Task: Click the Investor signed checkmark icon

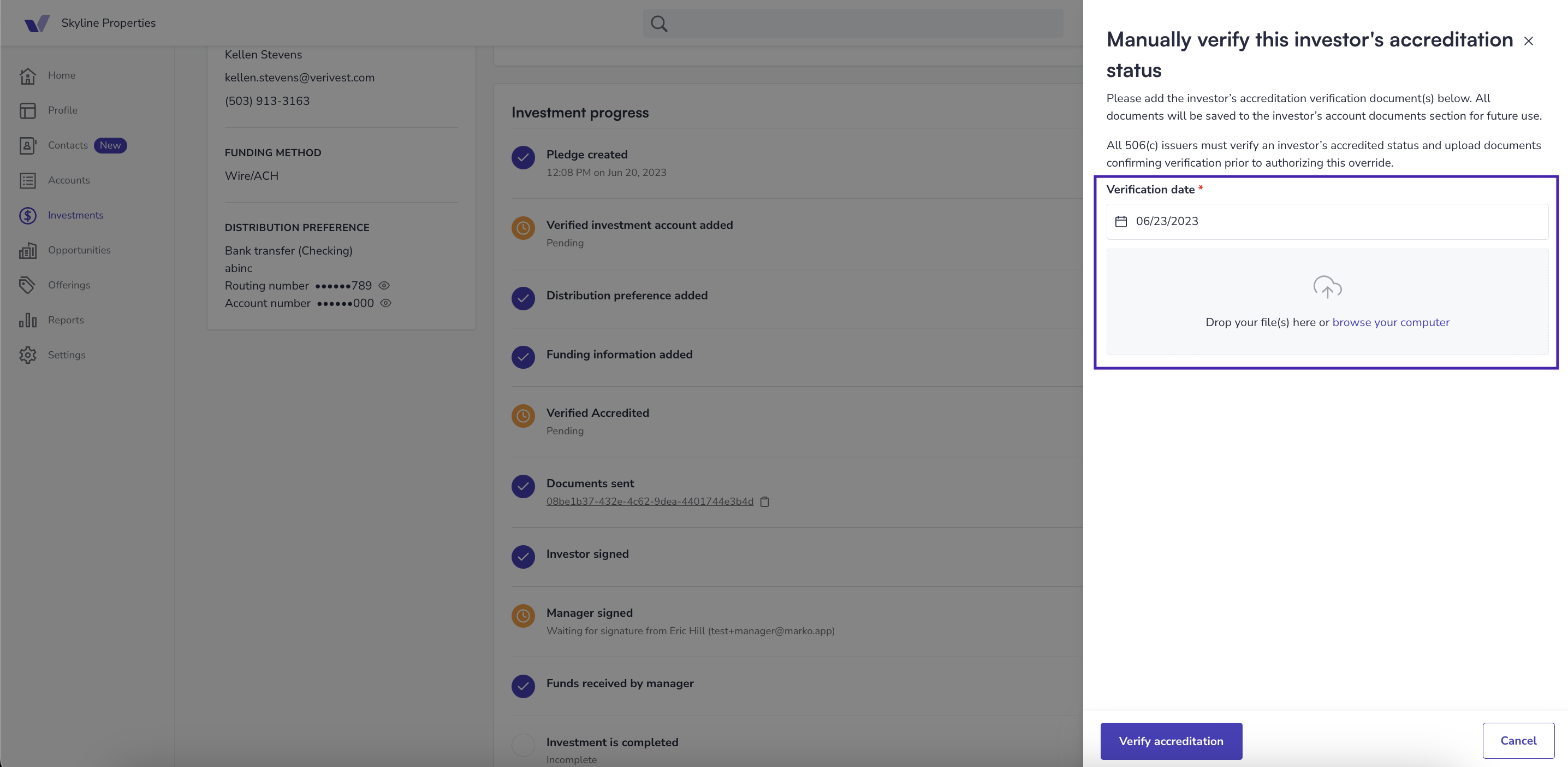Action: coord(523,557)
